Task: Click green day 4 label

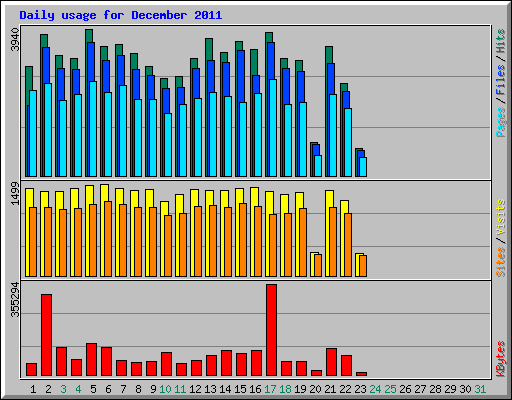Action: (78, 389)
